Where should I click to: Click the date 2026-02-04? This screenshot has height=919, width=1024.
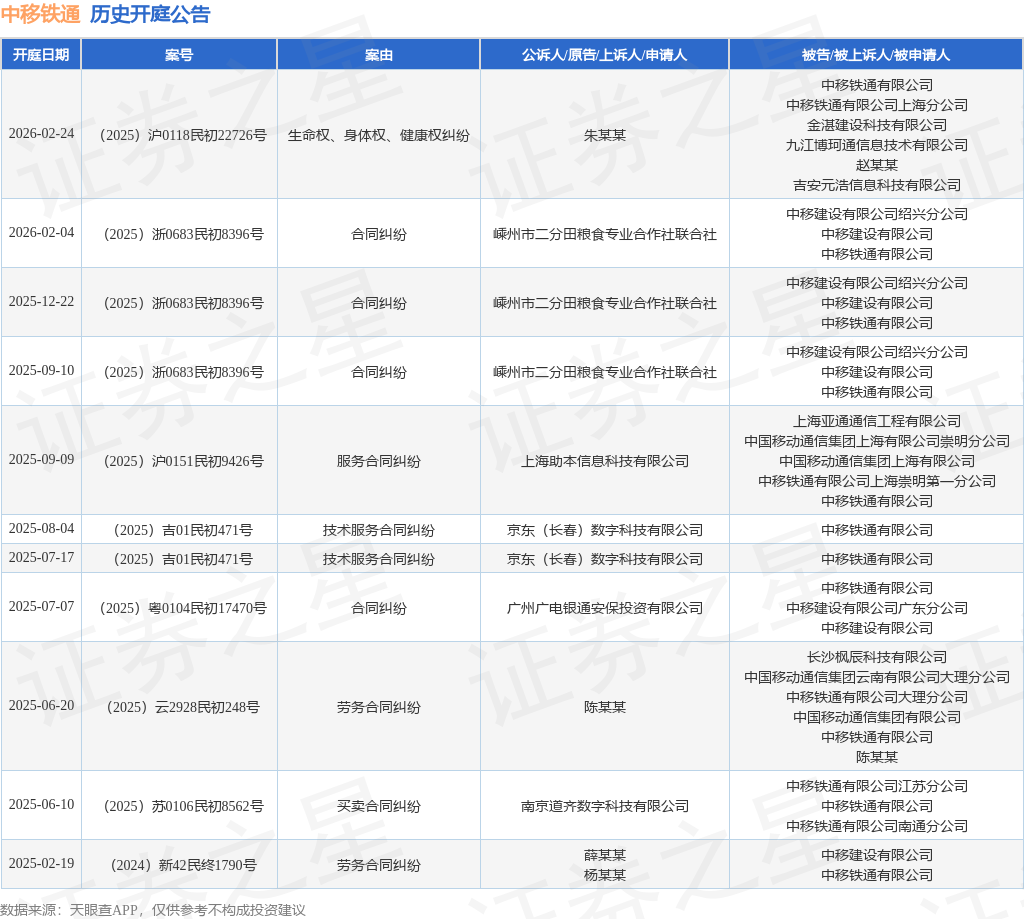41,233
